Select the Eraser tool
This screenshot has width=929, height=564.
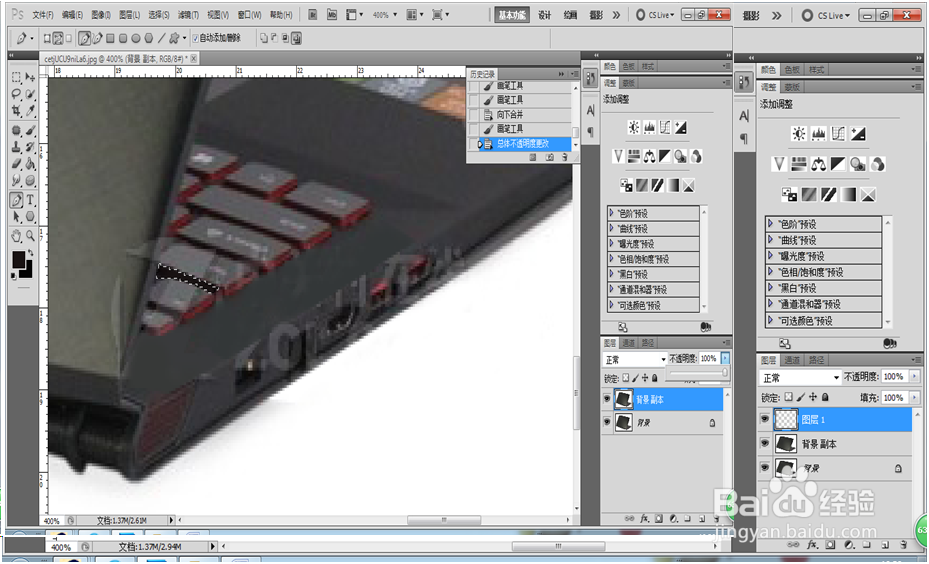pyautogui.click(x=16, y=164)
